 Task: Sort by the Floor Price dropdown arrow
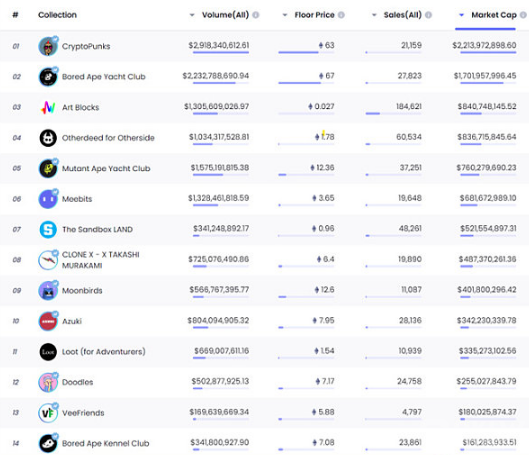(285, 15)
